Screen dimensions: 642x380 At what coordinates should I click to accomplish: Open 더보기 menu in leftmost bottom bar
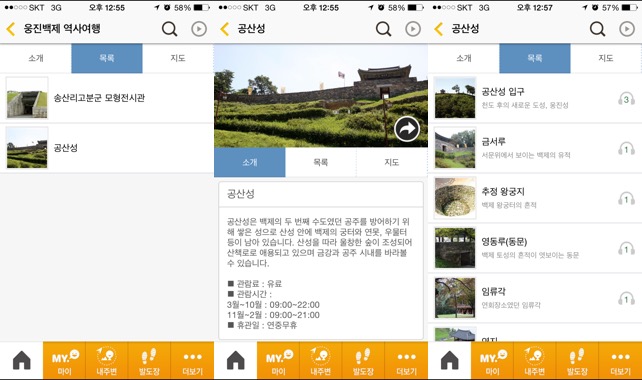[x=192, y=360]
